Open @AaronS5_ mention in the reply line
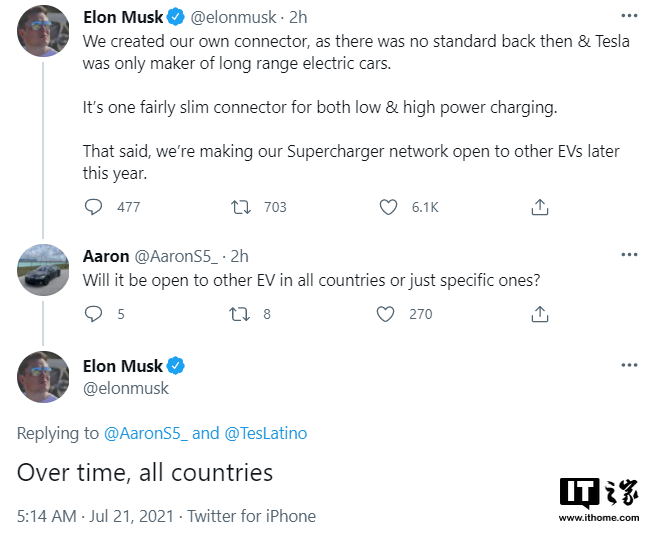 [145, 433]
